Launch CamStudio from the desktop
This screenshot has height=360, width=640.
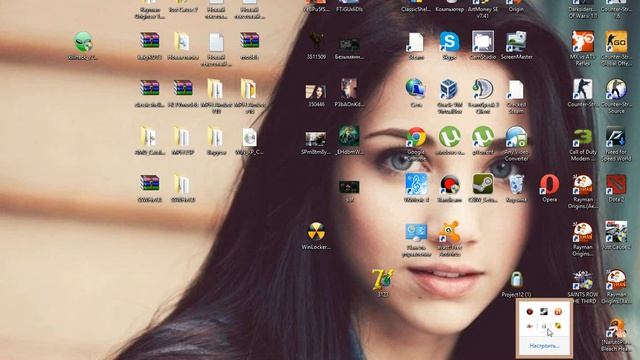pos(483,42)
